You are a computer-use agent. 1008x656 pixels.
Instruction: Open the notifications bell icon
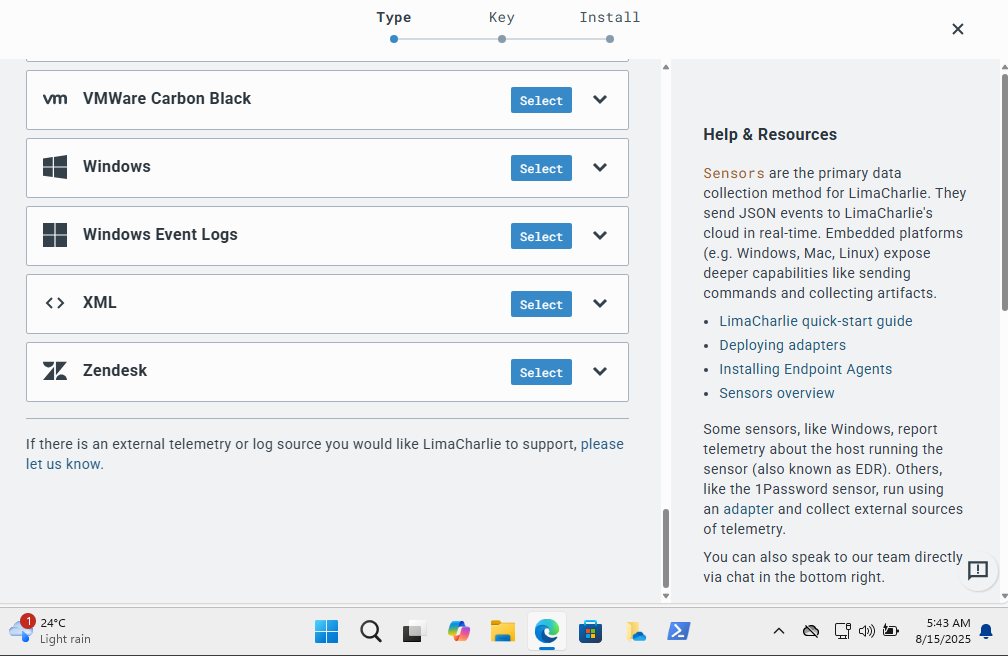tap(986, 632)
